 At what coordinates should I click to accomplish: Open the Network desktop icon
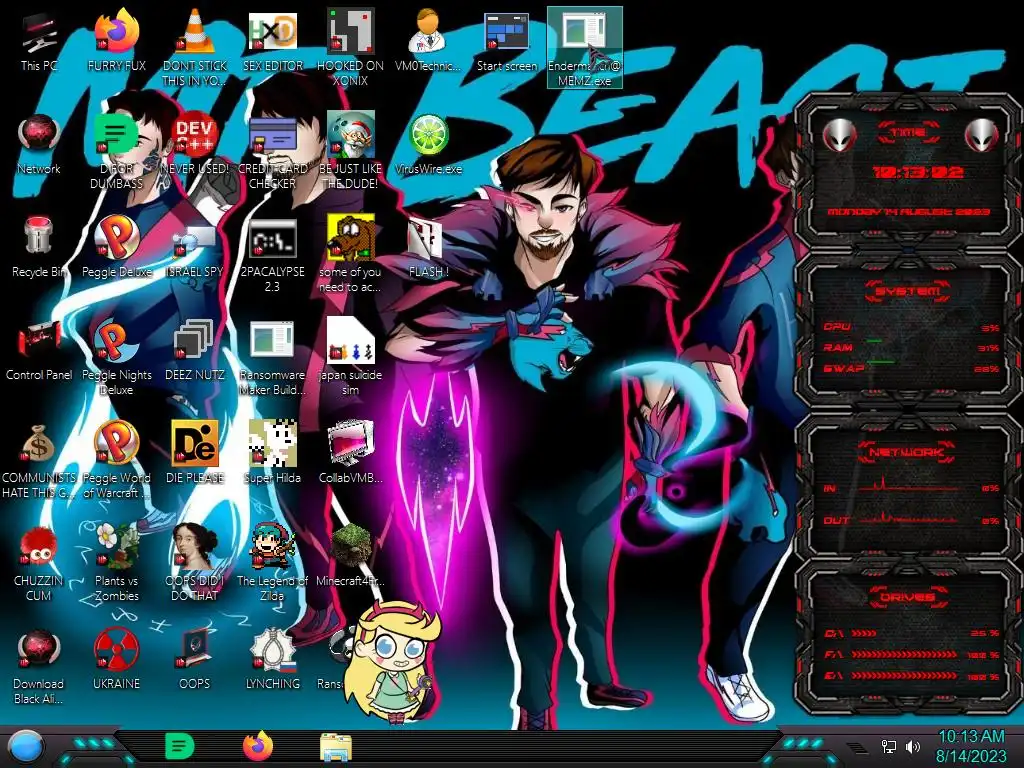click(39, 145)
